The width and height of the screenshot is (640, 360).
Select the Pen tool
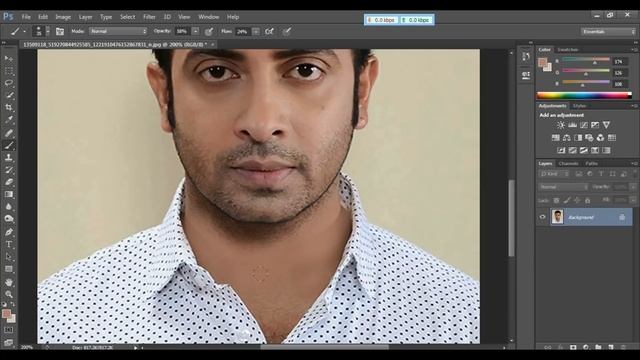pos(9,232)
